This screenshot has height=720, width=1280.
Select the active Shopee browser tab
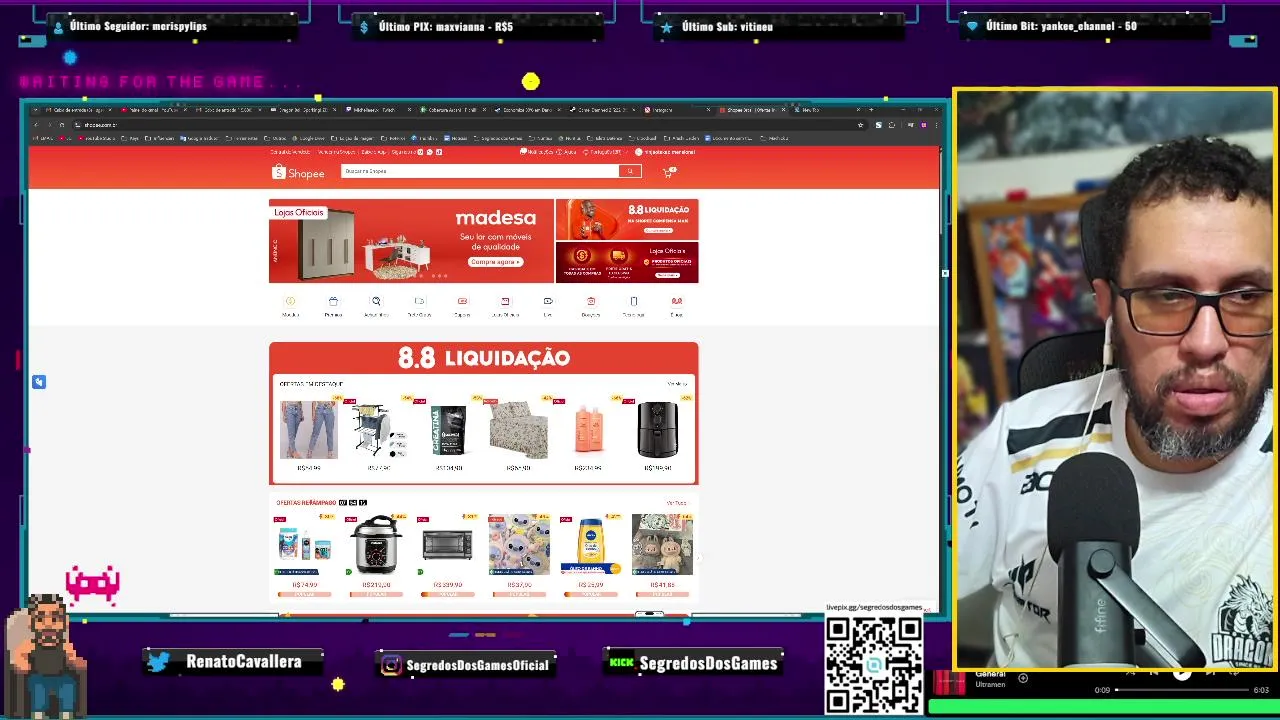click(752, 110)
